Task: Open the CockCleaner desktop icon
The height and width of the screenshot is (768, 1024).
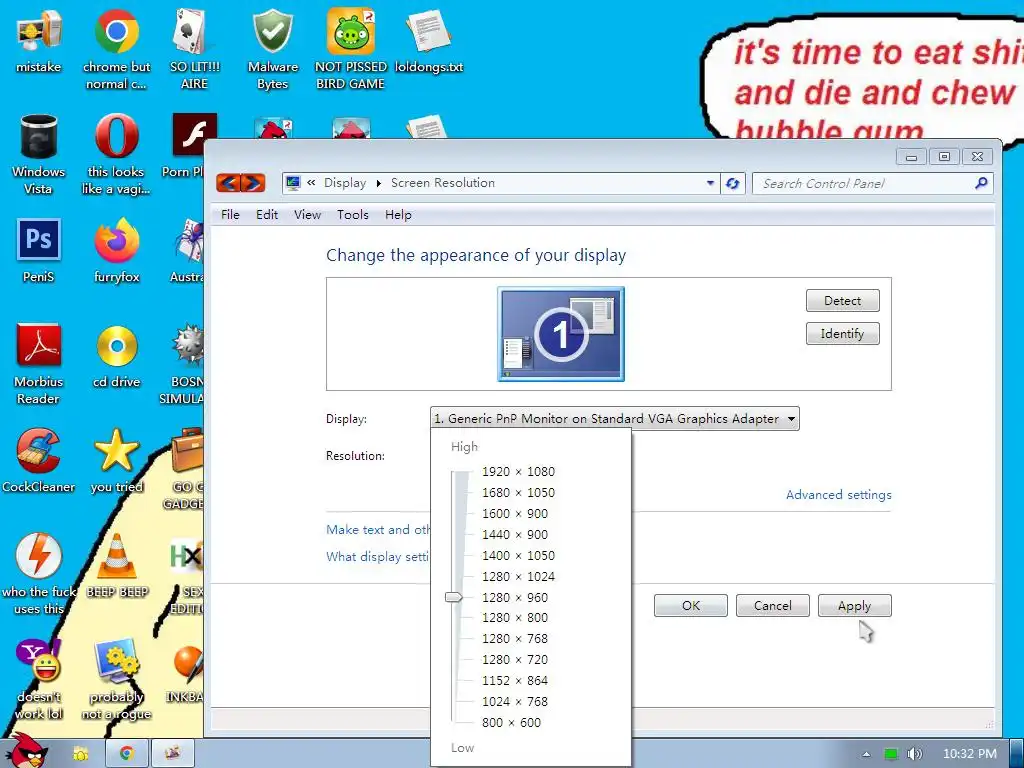Action: 39,461
